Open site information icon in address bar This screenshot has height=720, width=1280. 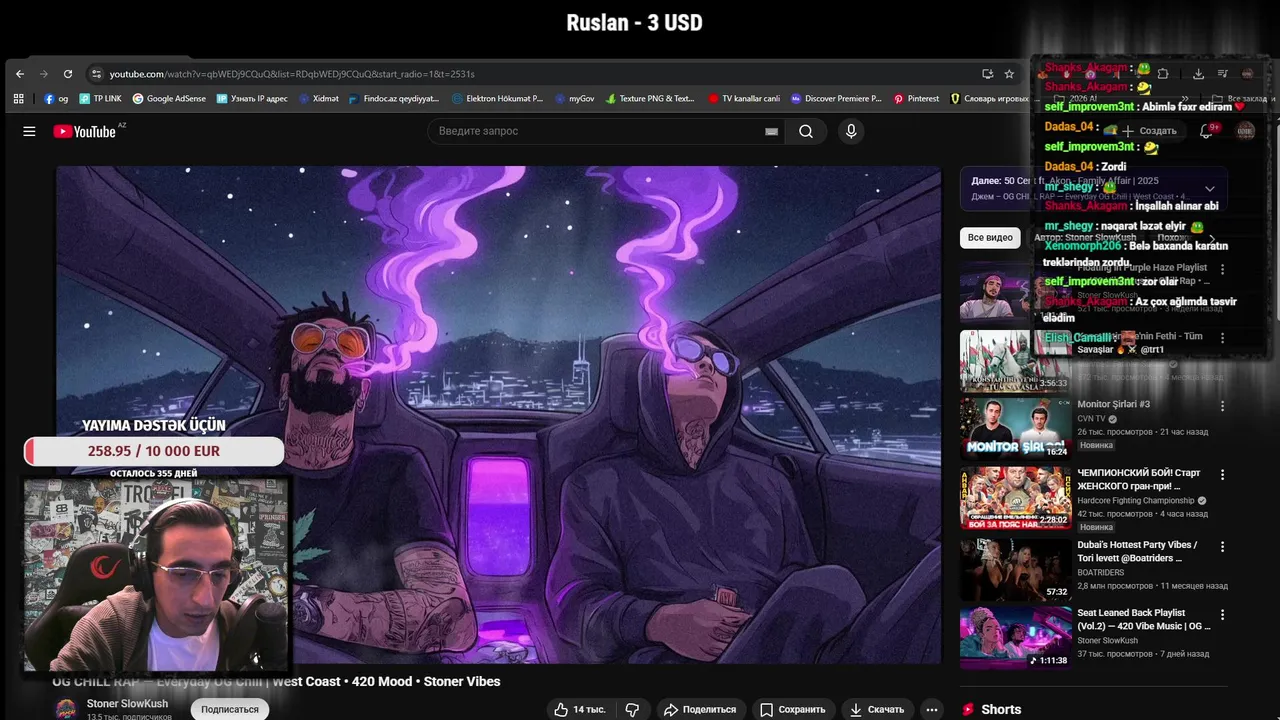pyautogui.click(x=96, y=74)
